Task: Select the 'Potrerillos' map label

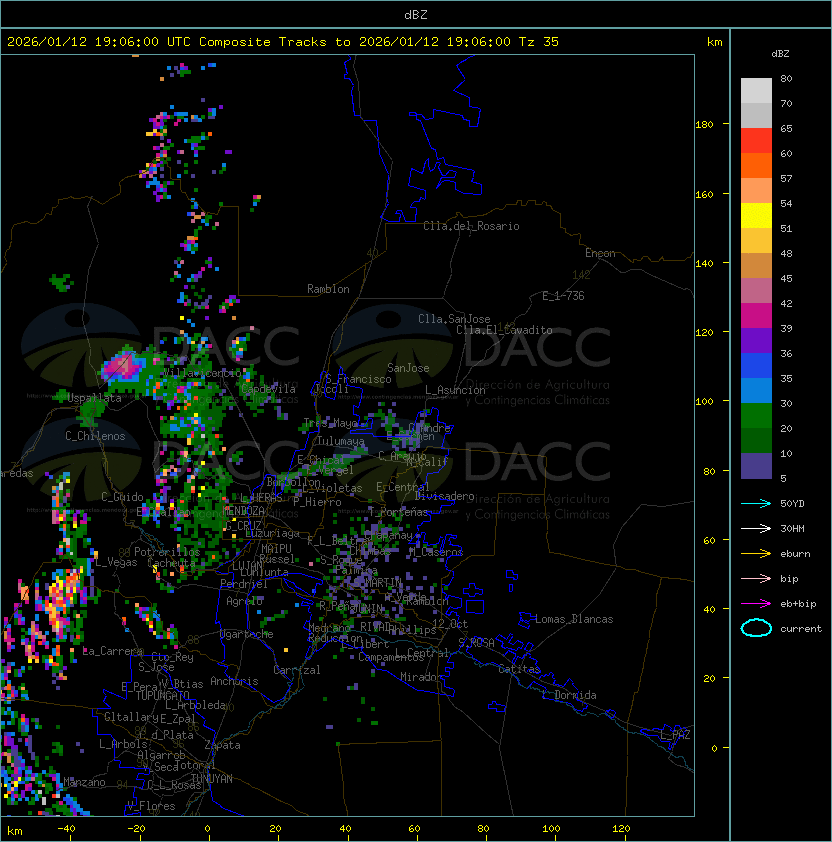Action: click(167, 552)
